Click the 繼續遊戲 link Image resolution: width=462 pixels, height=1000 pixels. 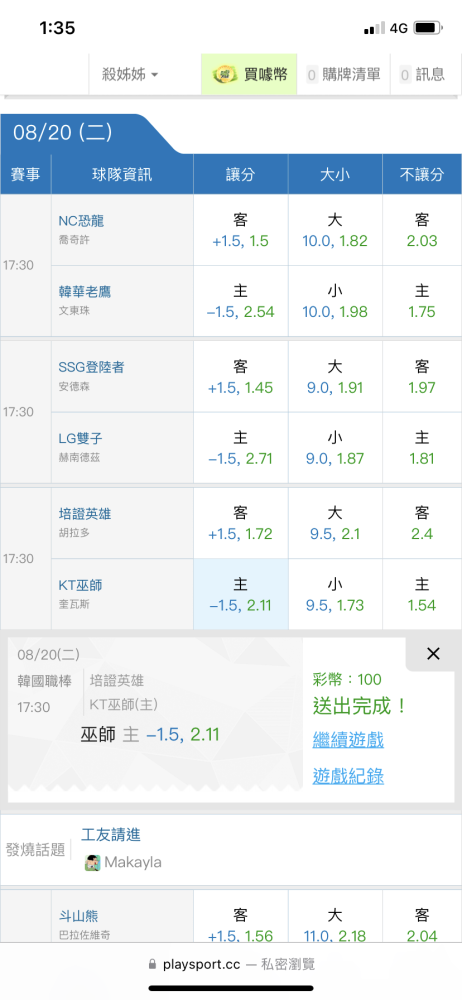348,740
